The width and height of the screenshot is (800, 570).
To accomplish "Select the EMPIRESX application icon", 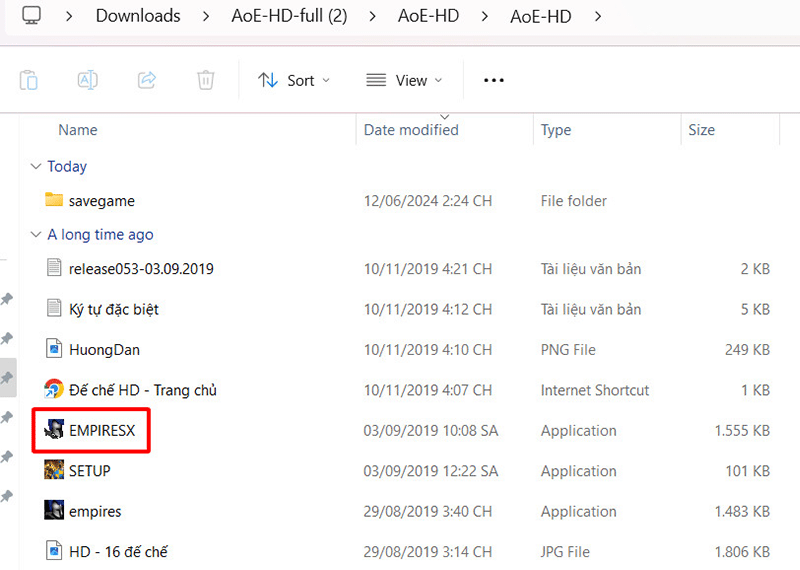I will [x=54, y=431].
